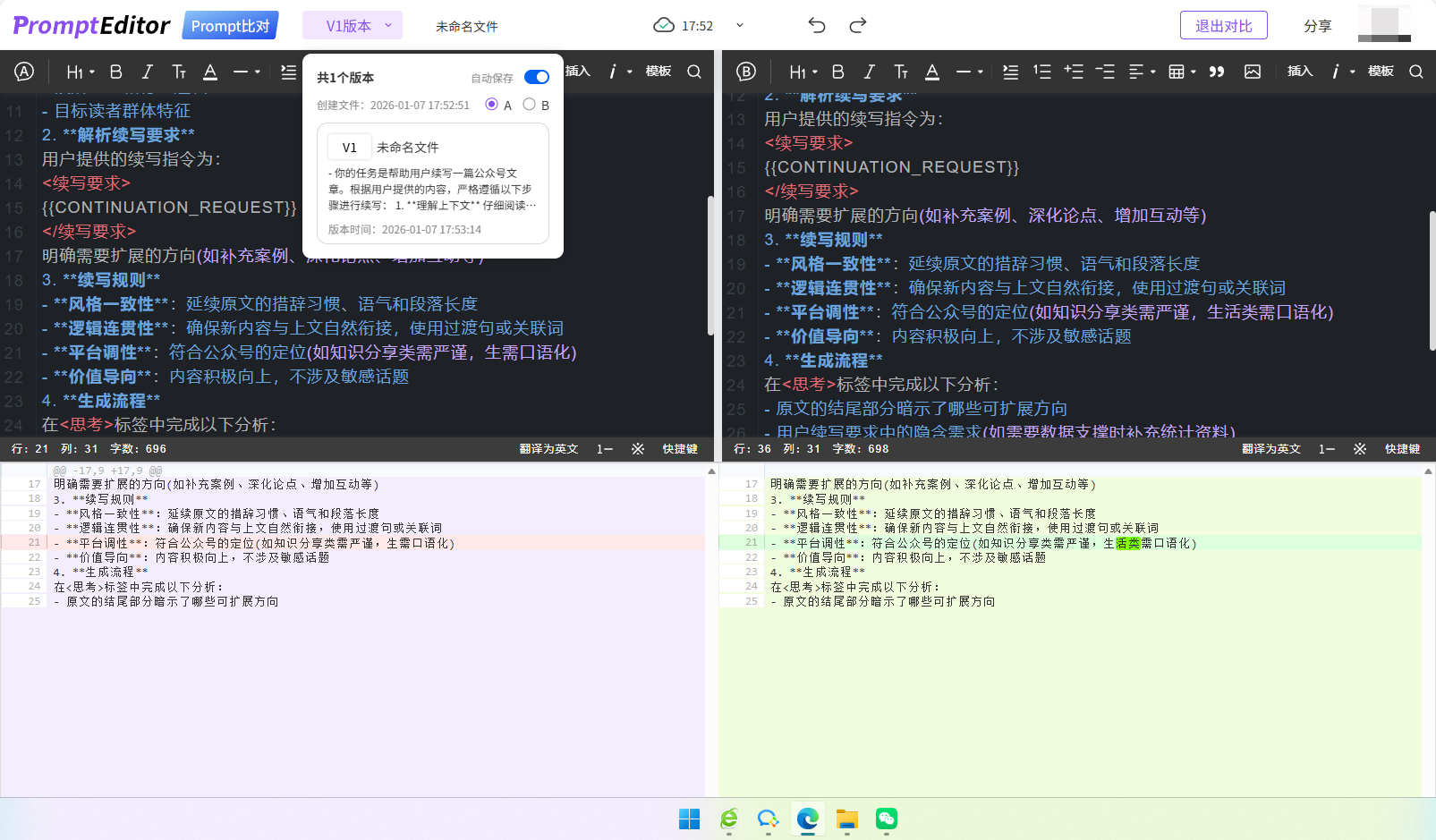1436x840 pixels.
Task: Insert an image in editor B
Action: point(1253,71)
